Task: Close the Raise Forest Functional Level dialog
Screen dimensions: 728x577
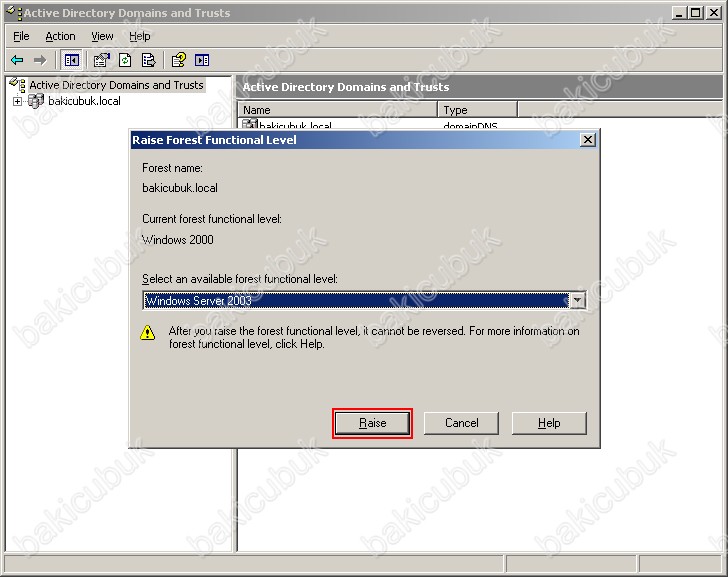Action: click(x=588, y=139)
